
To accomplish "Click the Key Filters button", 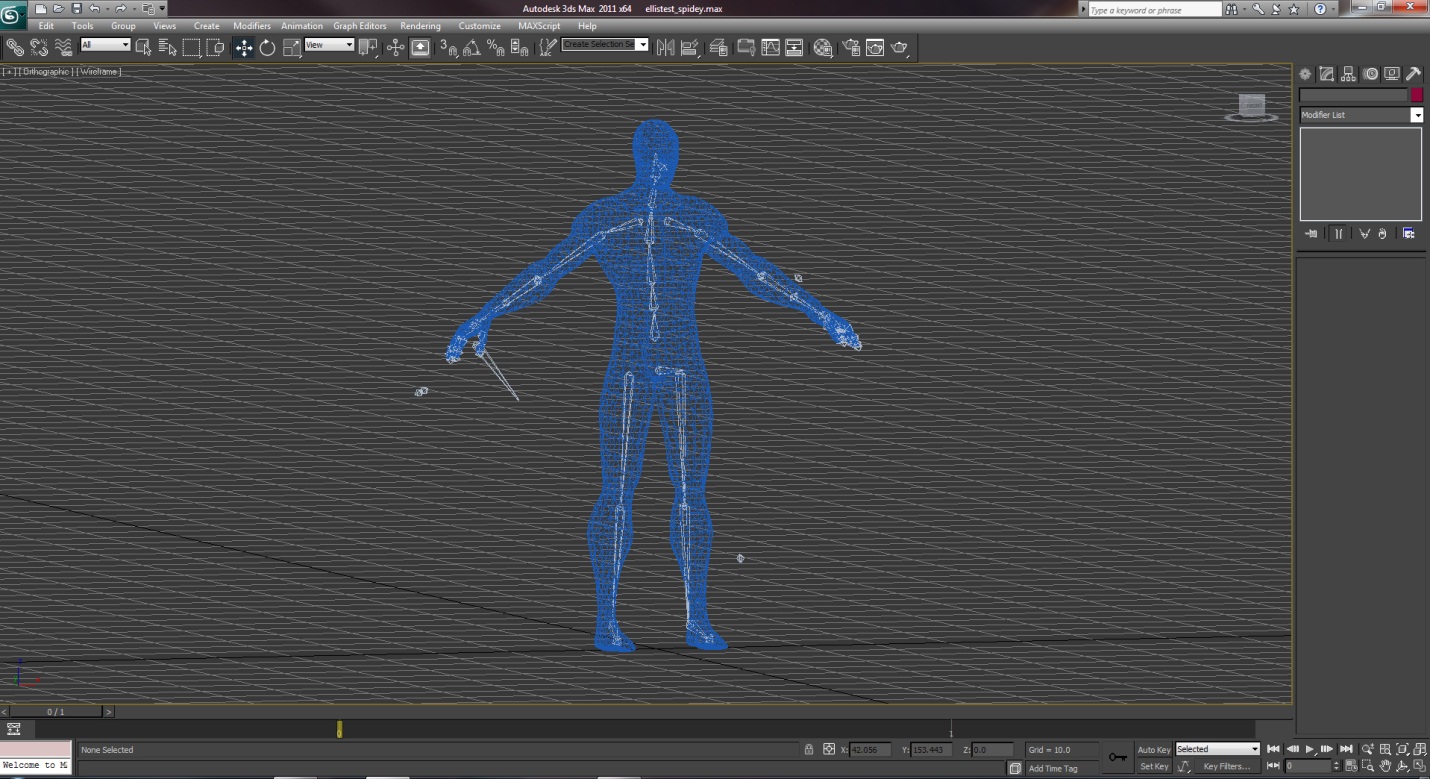I will click(x=1226, y=766).
